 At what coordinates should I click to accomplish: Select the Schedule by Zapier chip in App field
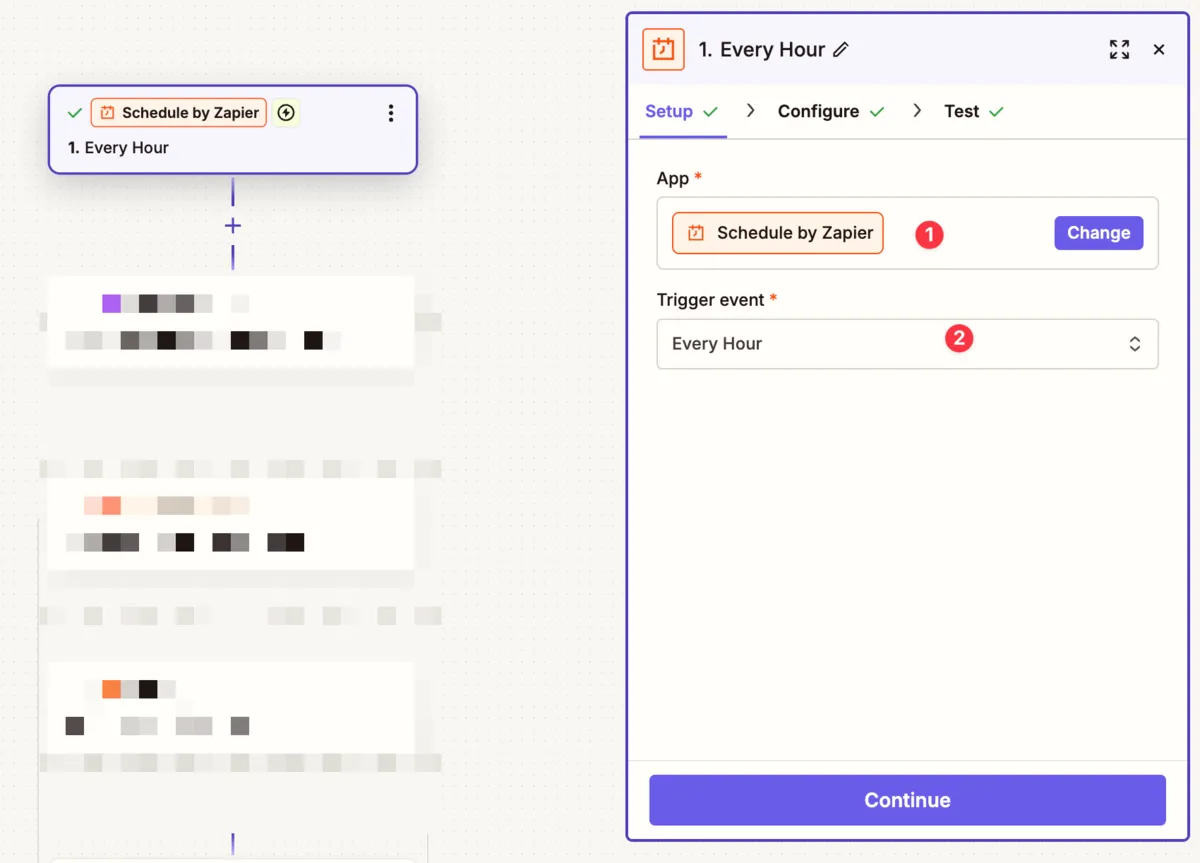[x=778, y=233]
